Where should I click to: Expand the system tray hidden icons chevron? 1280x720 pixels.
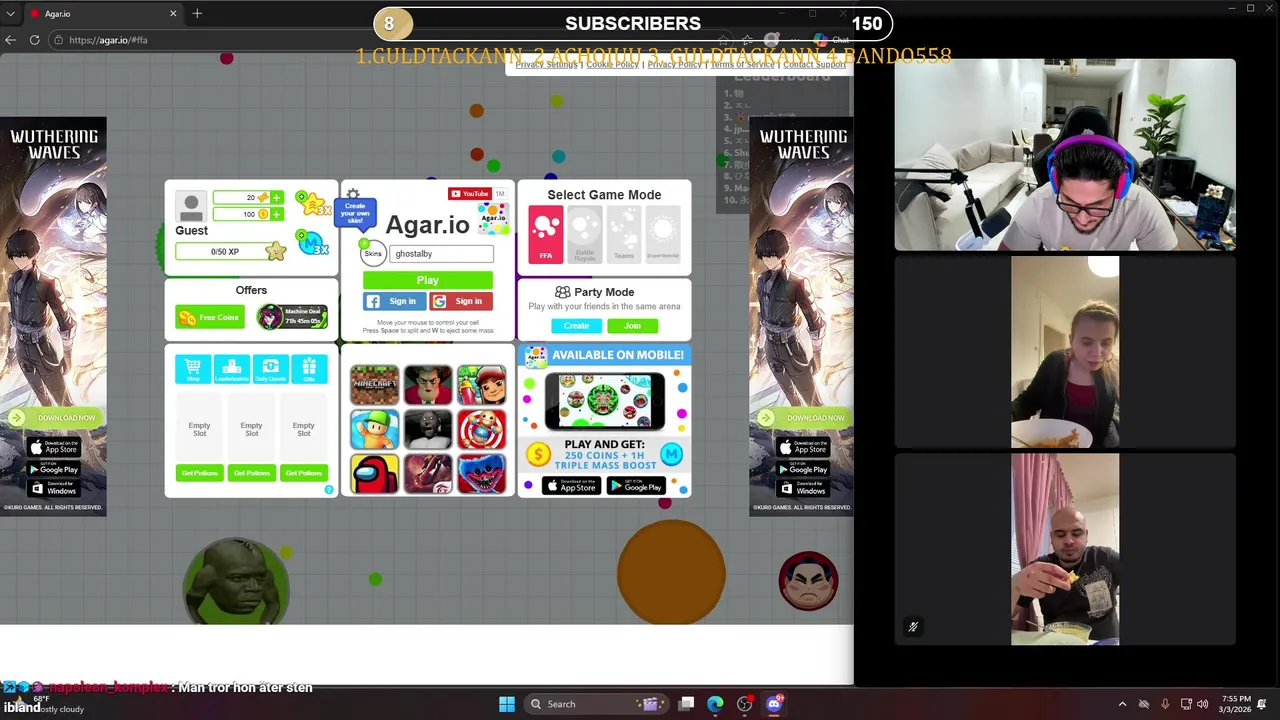point(1122,704)
